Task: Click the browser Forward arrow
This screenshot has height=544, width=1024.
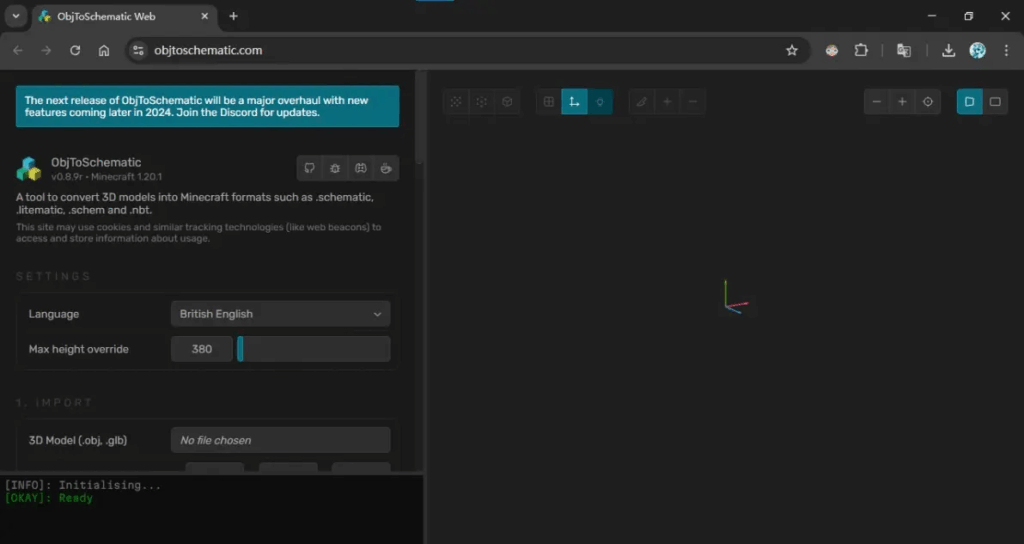Action: click(x=46, y=50)
